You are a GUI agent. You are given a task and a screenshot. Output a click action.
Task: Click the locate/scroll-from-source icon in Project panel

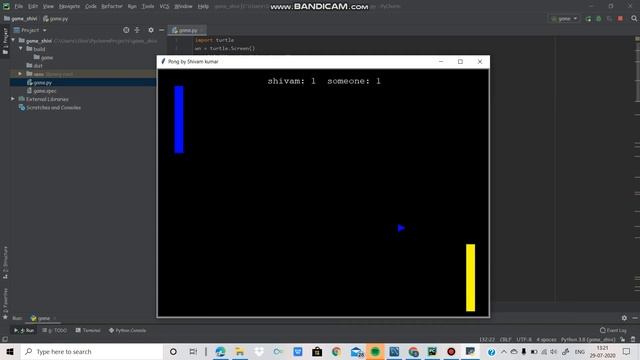coord(126,30)
